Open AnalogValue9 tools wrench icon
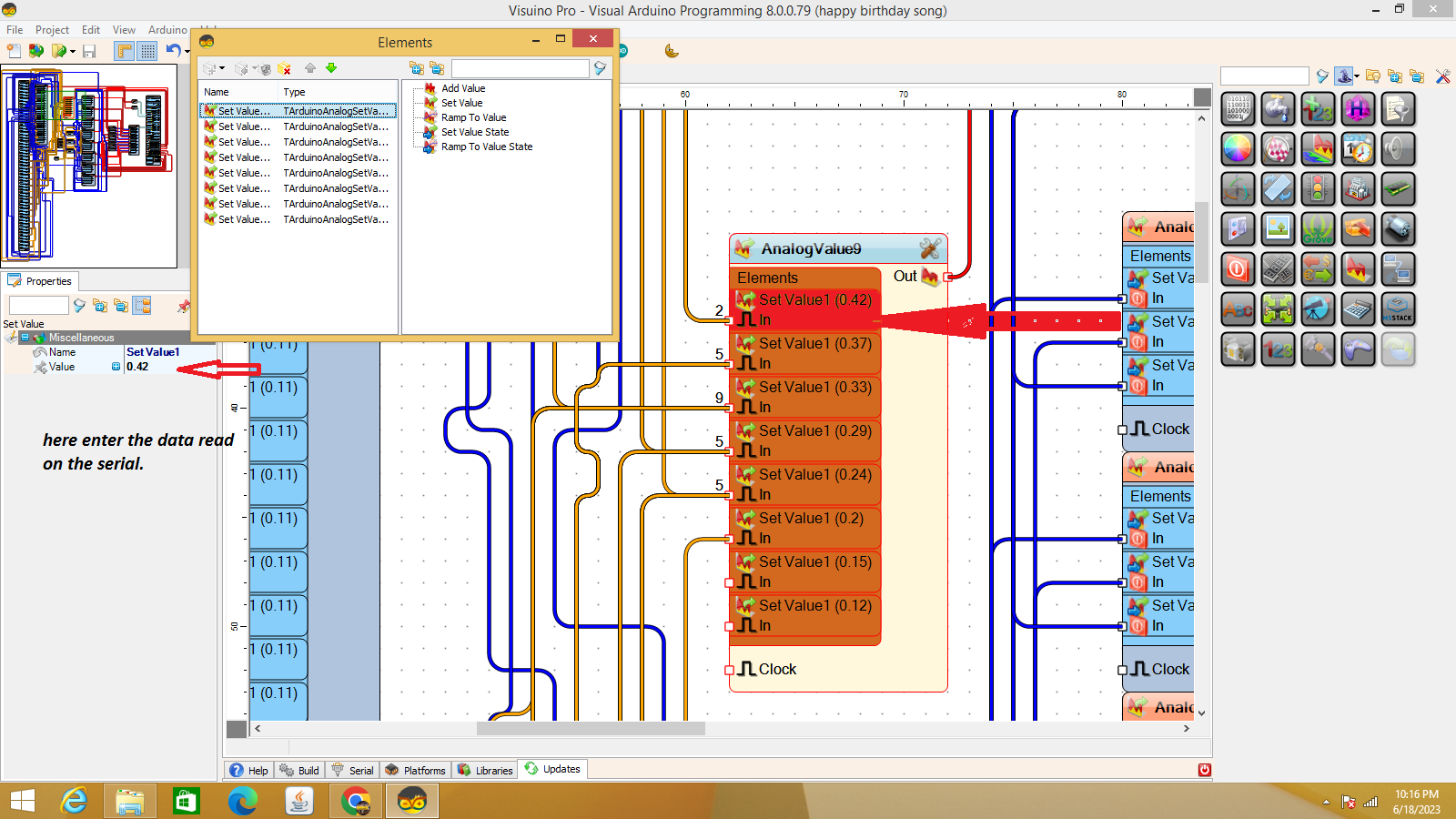Viewport: 1456px width, 819px height. click(x=930, y=248)
